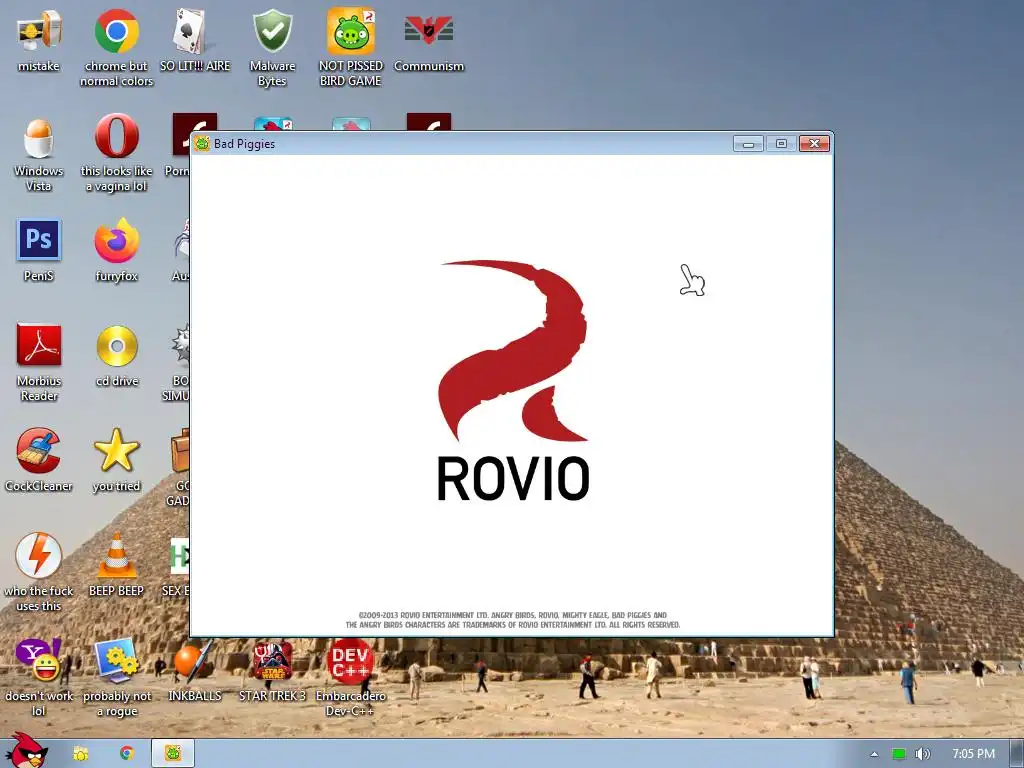Launch Chrome from the taskbar

[x=127, y=753]
